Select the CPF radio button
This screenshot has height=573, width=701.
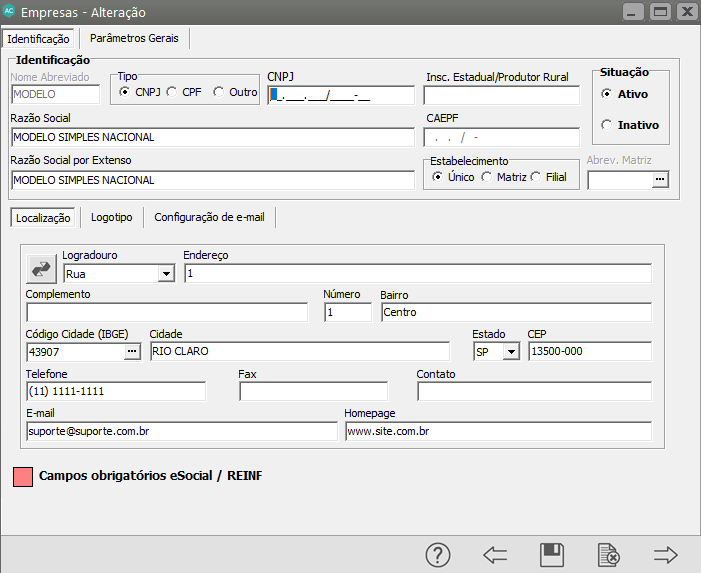173,92
